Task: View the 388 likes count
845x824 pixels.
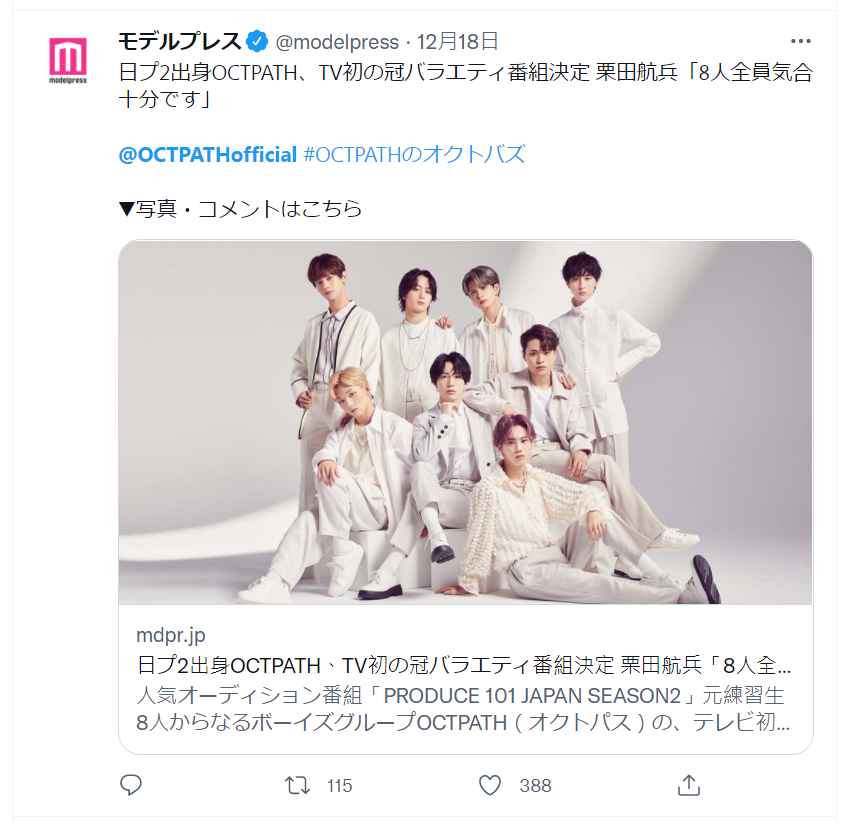Action: [535, 786]
